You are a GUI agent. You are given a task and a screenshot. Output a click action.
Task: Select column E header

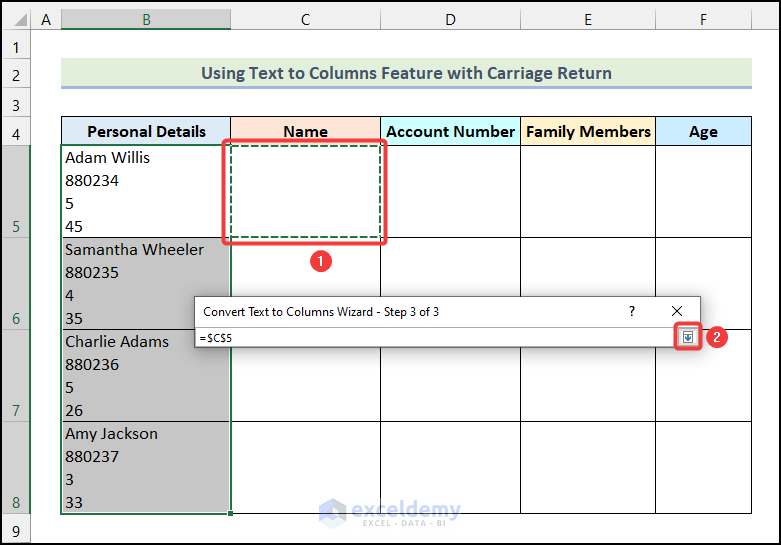pyautogui.click(x=587, y=19)
